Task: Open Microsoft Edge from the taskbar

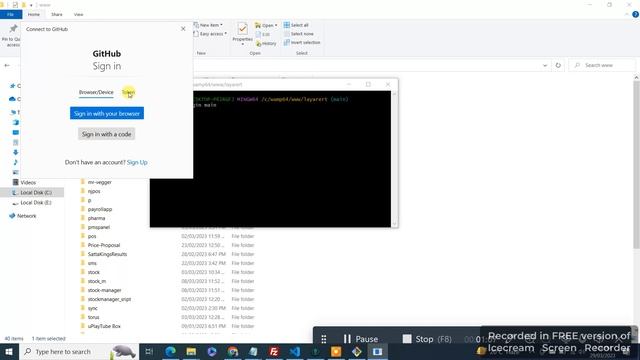Action: (x=170, y=351)
